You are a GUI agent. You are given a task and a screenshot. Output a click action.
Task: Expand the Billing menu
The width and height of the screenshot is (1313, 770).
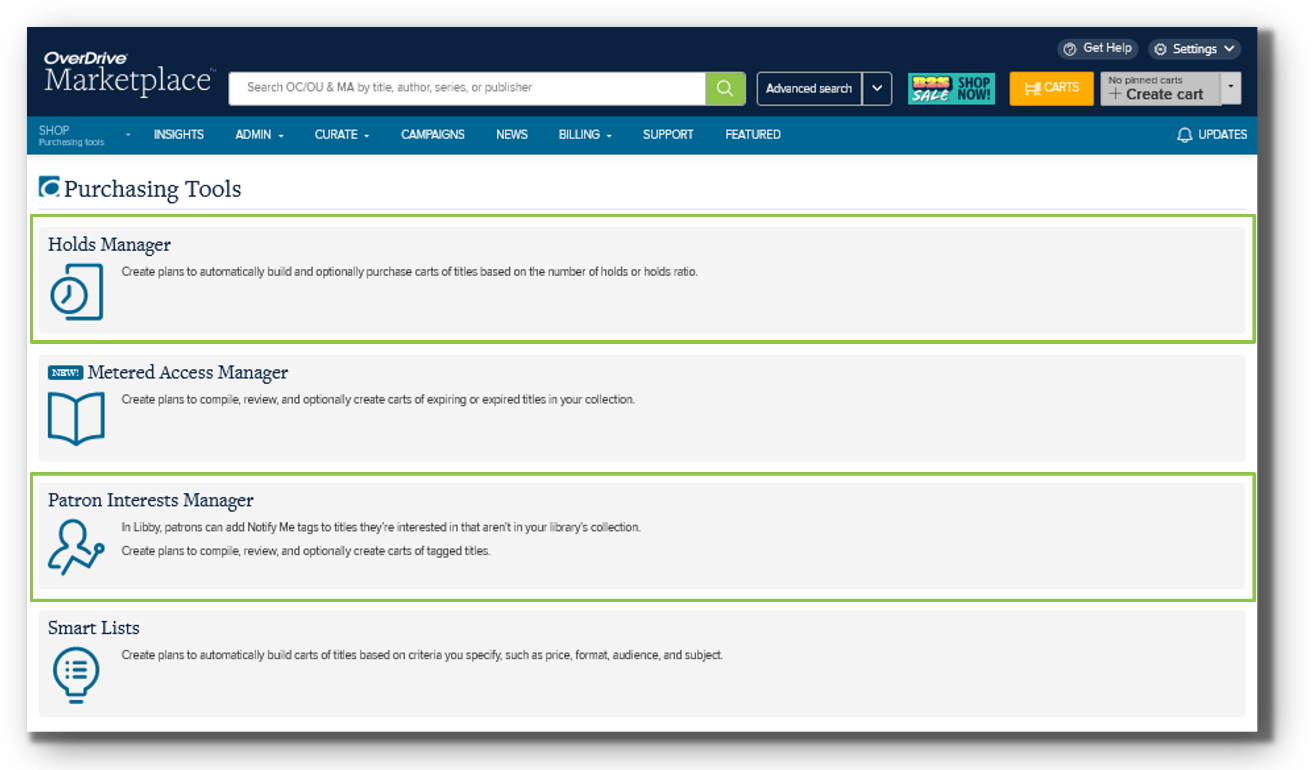(x=585, y=135)
